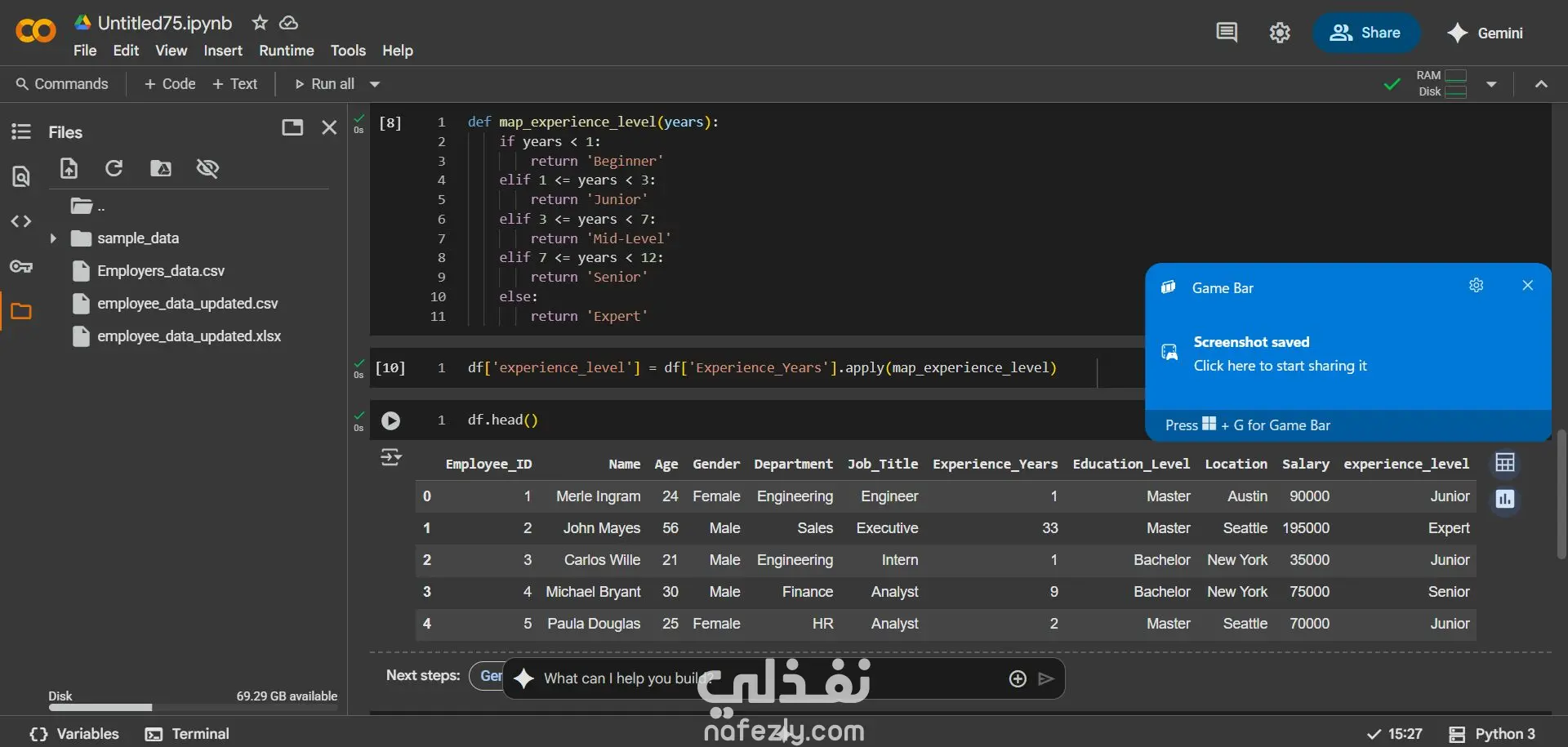Click the Python 3 runtime indicator

(x=1492, y=734)
